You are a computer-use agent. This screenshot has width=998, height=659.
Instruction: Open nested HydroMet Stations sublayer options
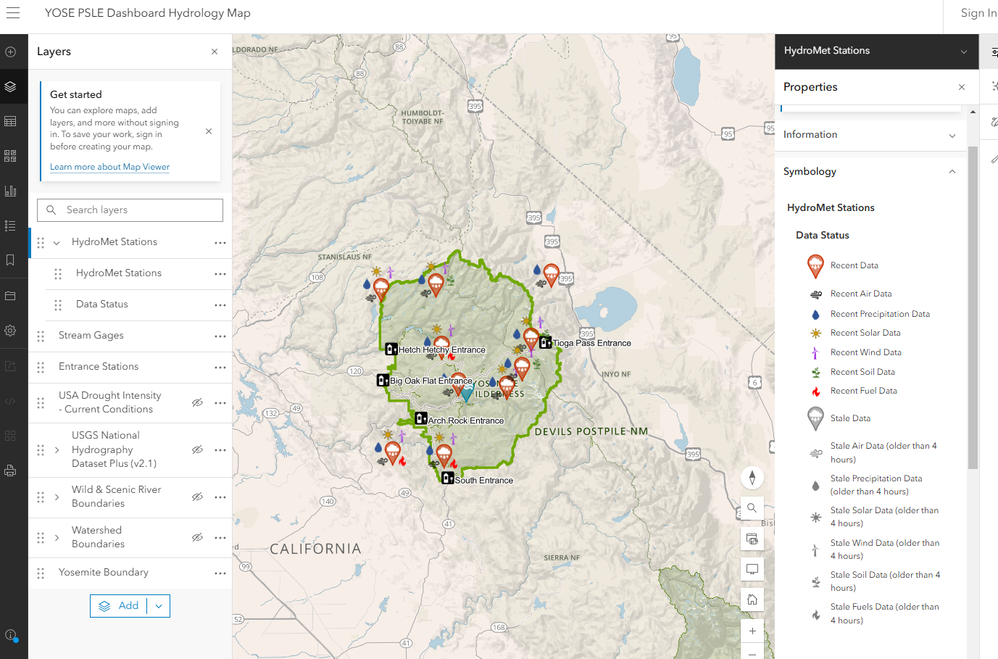point(220,274)
